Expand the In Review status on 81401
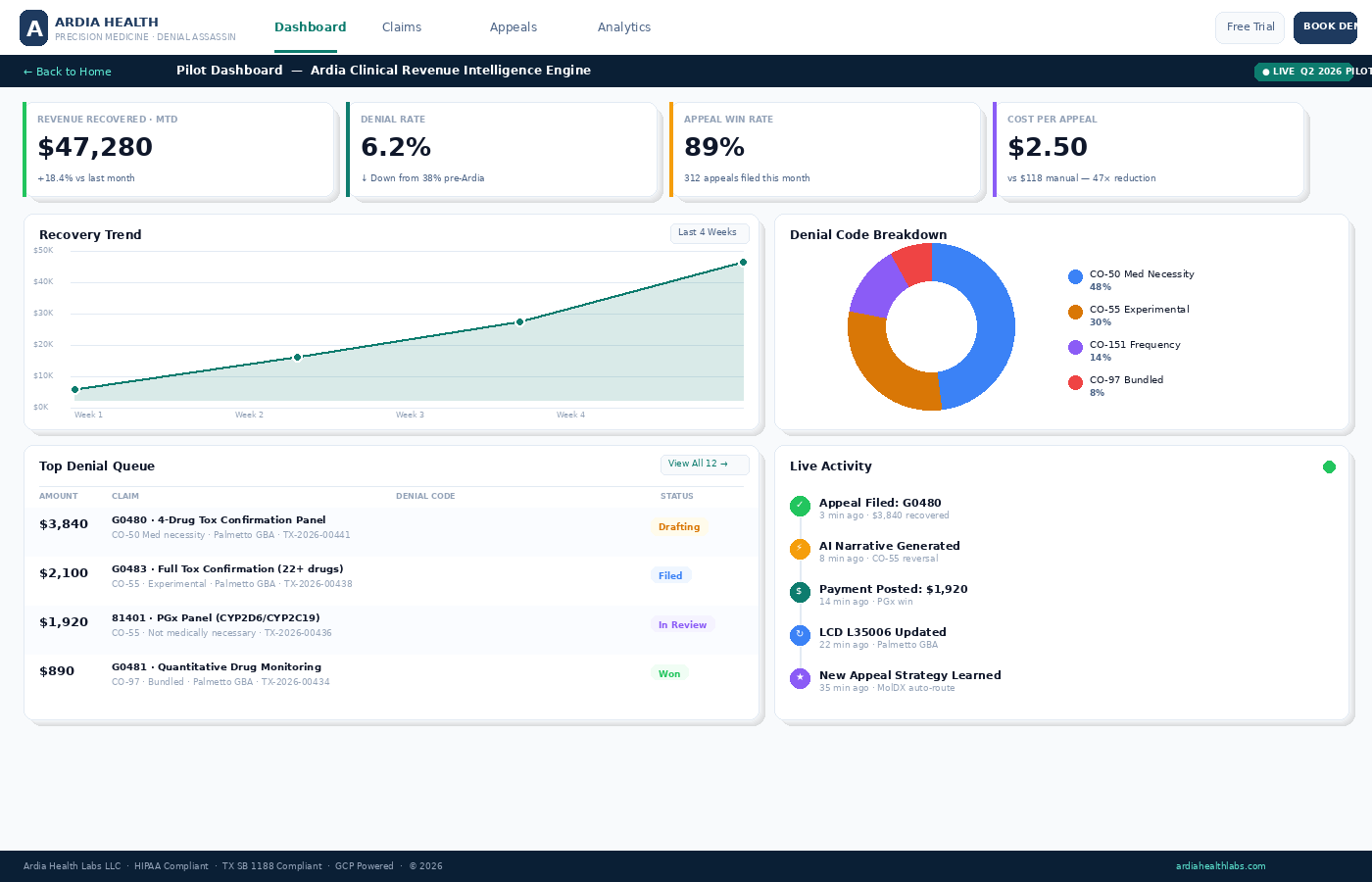Image resolution: width=1372 pixels, height=882 pixels. point(682,624)
